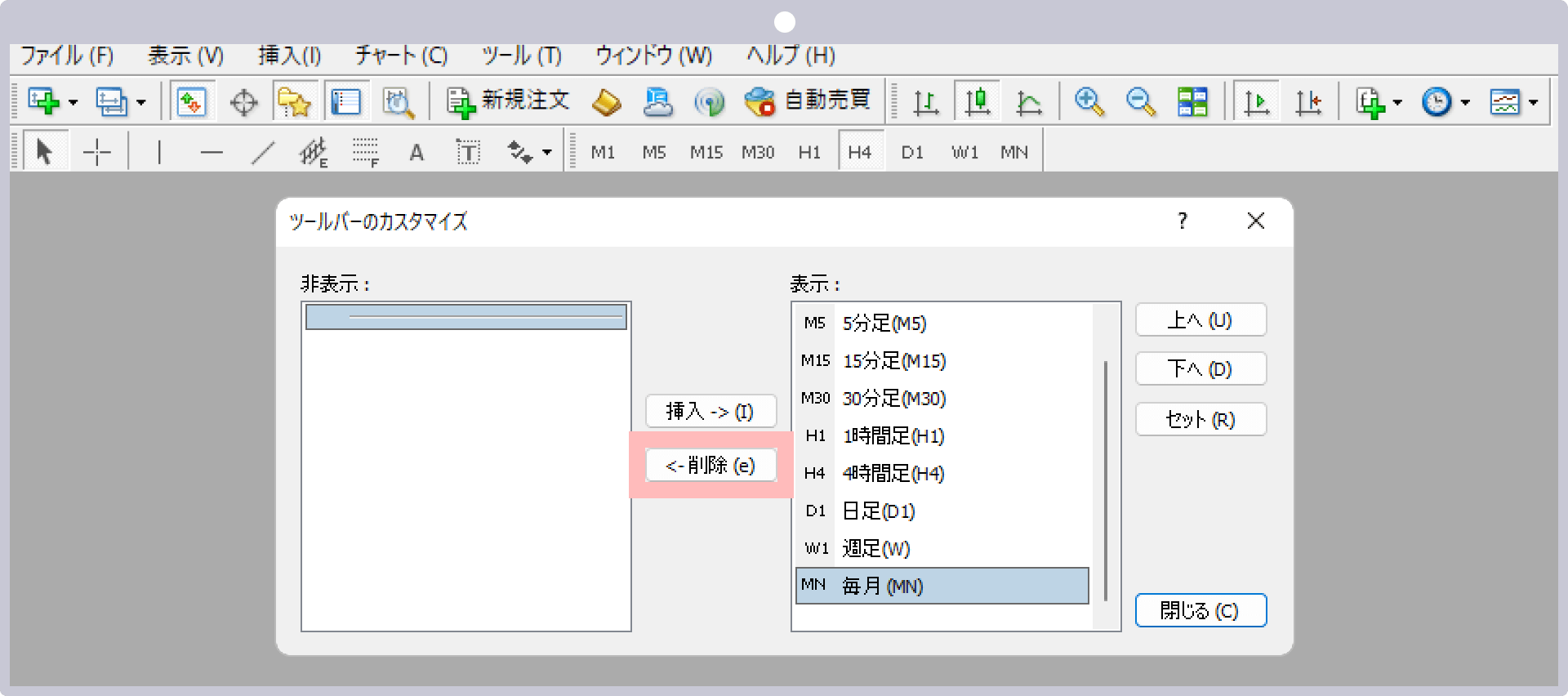Select 1時間足(H1) in the 表示 list
Image resolution: width=1568 pixels, height=696 pixels.
tap(942, 435)
